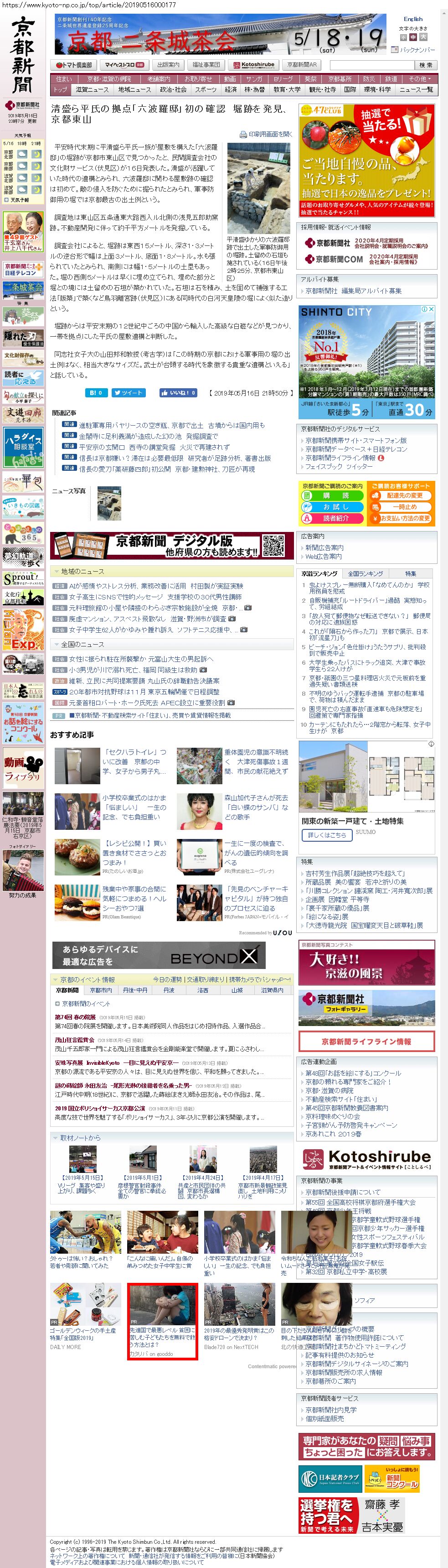This screenshot has height=1568, width=448.
Task: Click the 検索 search button
Action: tap(426, 65)
